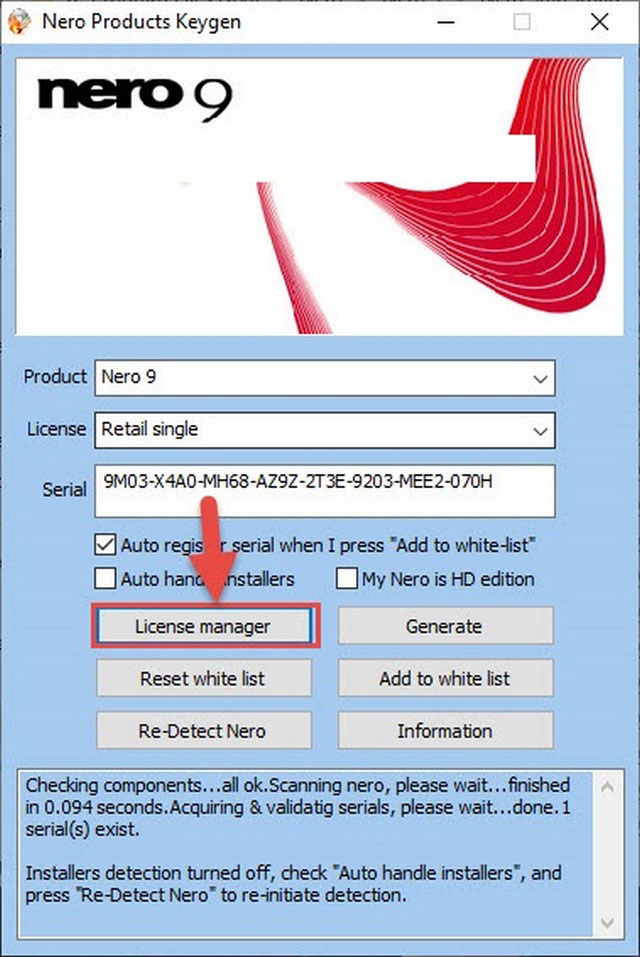Screen dimensions: 640x957
Task: Open the Product dropdown showing Nero 9
Action: [325, 378]
